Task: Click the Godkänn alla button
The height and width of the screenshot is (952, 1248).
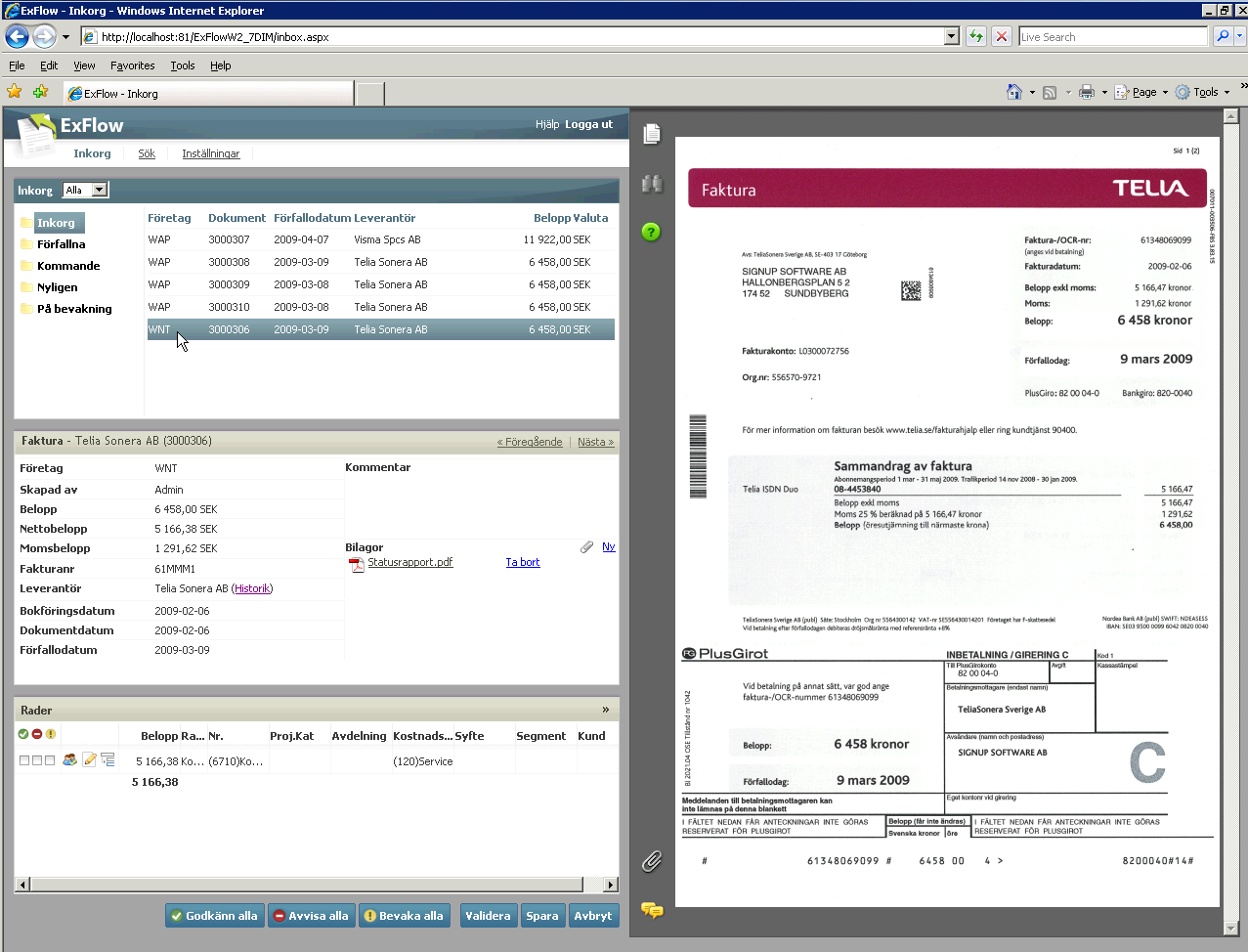Action: [214, 916]
